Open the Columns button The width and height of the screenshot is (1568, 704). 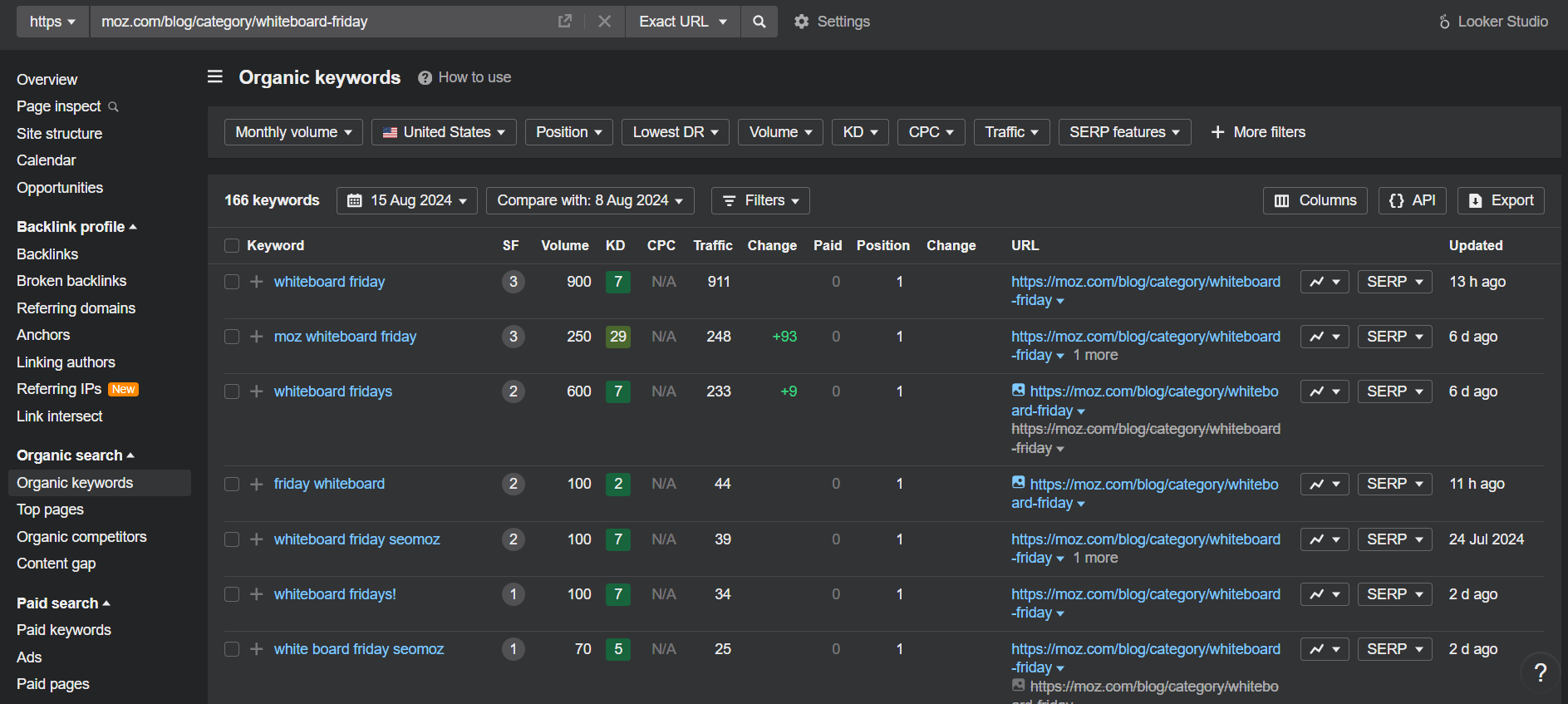click(1315, 200)
